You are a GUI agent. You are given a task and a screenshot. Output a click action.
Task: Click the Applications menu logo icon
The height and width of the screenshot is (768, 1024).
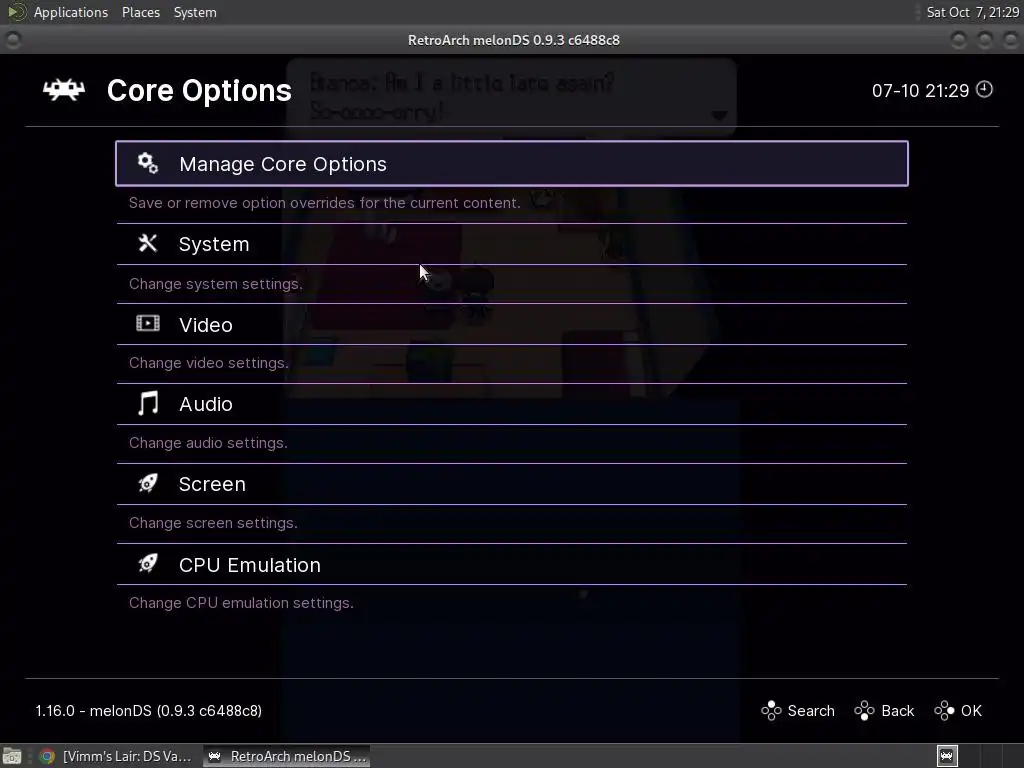[17, 12]
